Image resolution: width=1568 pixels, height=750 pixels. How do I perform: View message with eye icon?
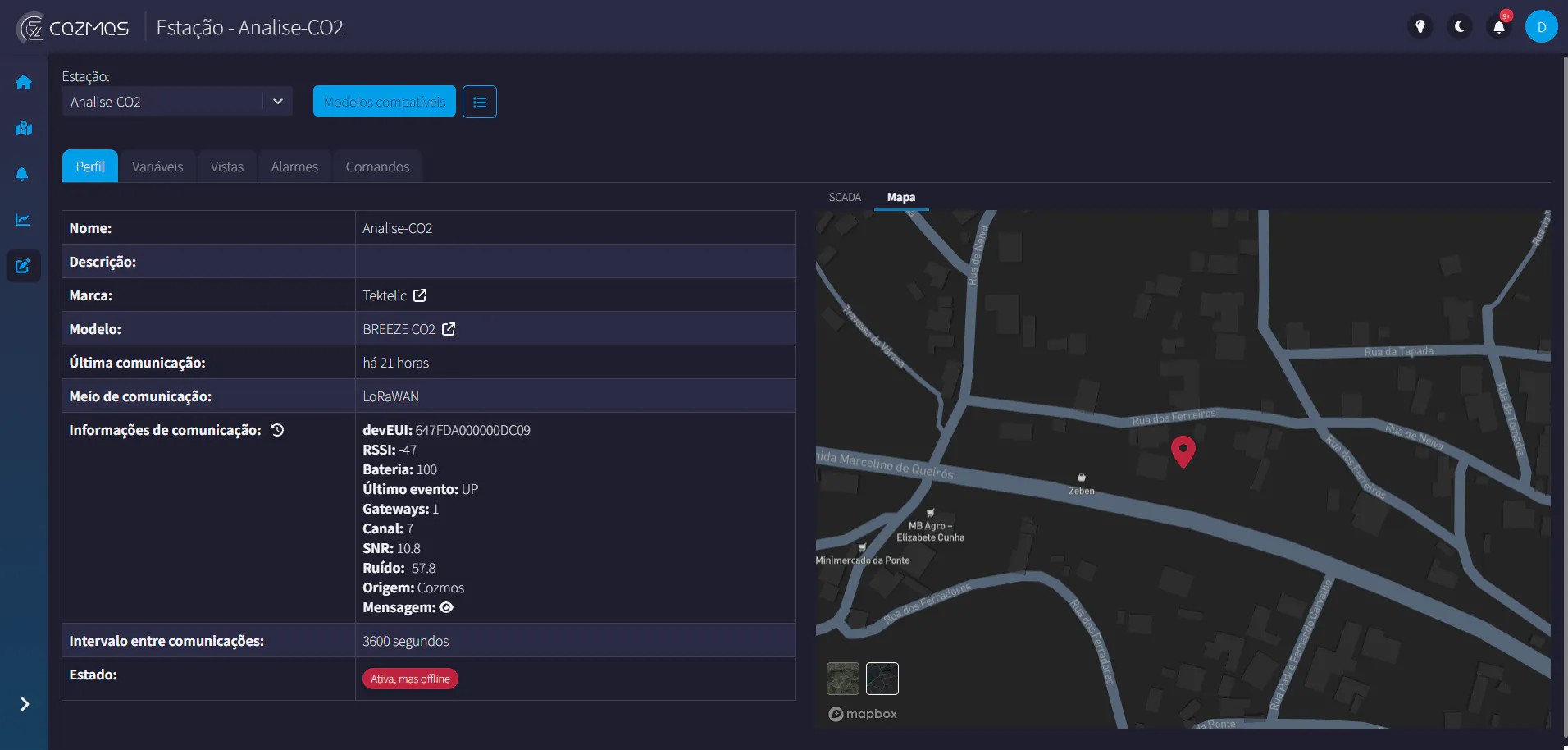tap(446, 608)
